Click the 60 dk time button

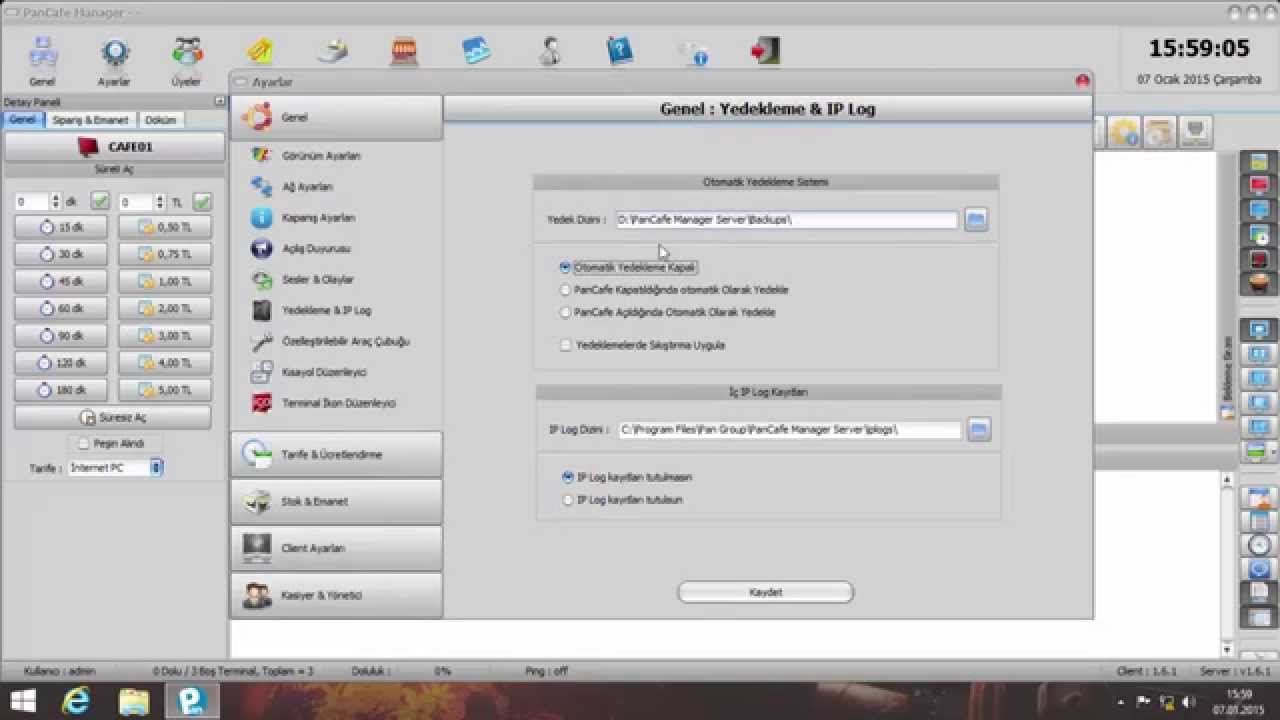click(60, 309)
